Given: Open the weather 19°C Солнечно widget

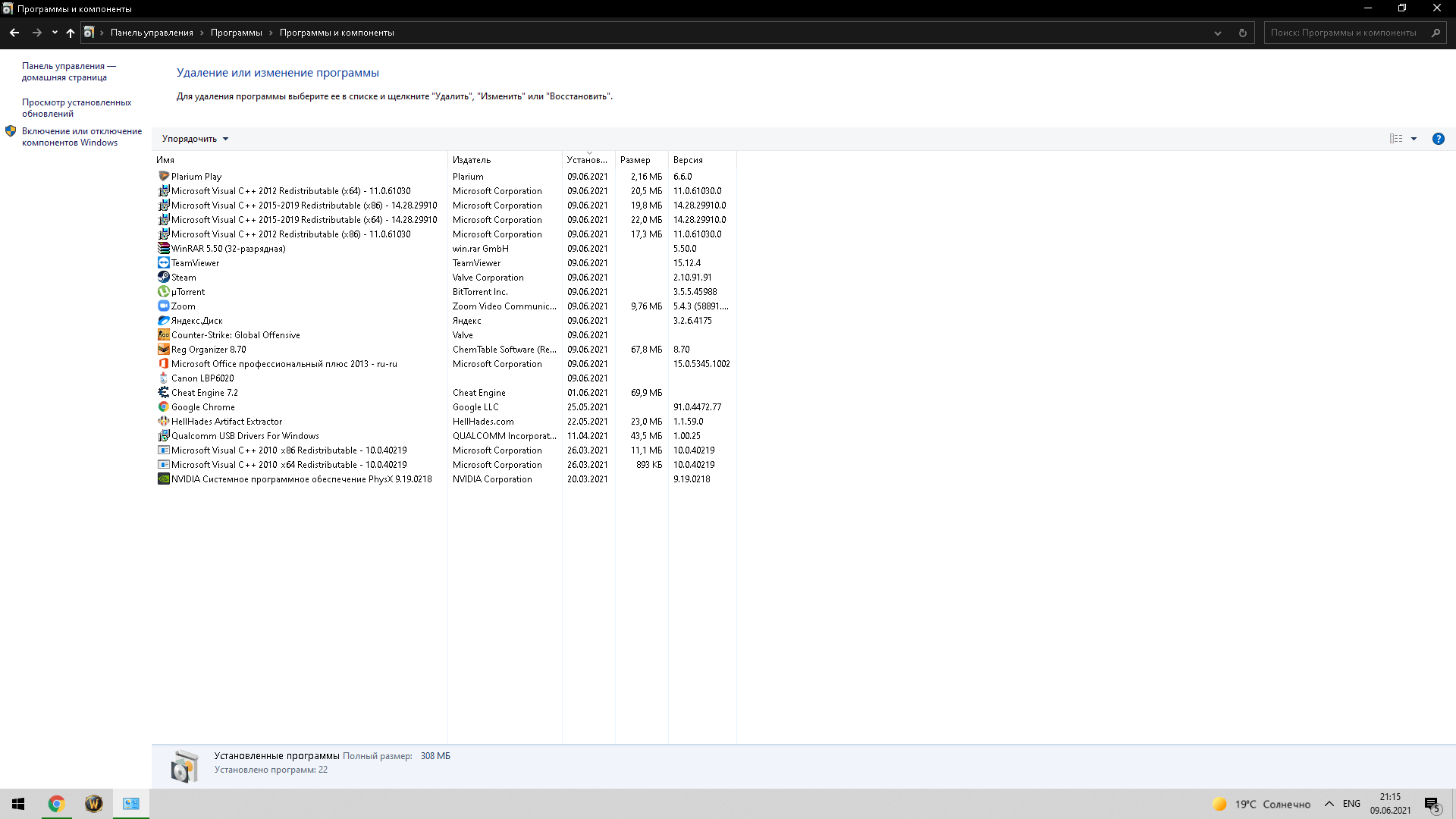Looking at the screenshot, I should (1262, 804).
